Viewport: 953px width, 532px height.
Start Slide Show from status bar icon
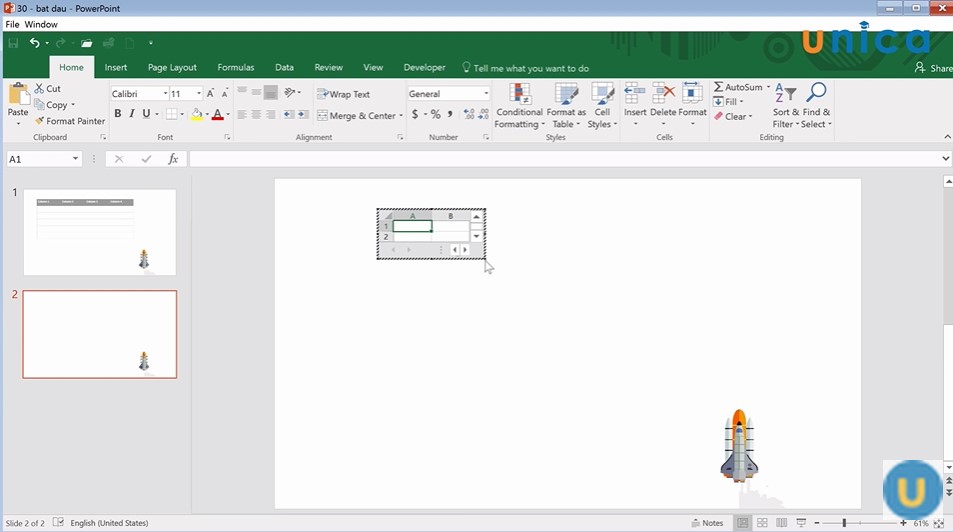(x=801, y=523)
